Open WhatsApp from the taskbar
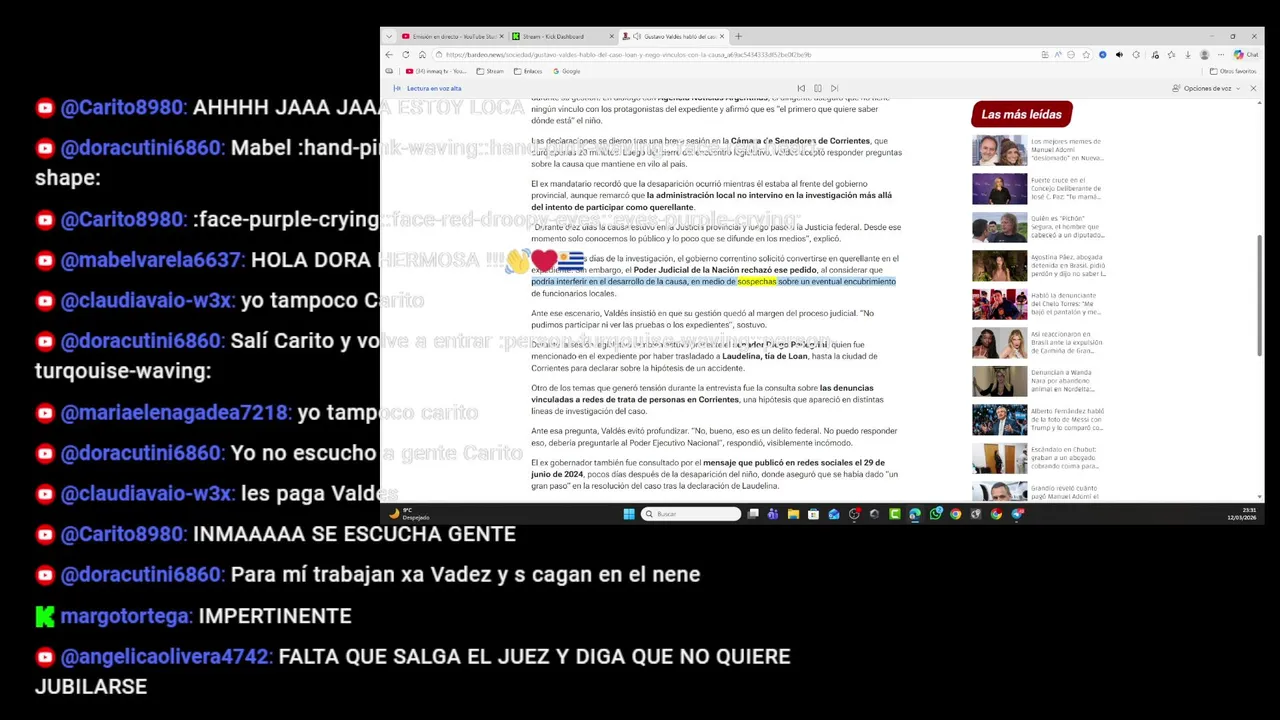1280x720 pixels. click(935, 514)
